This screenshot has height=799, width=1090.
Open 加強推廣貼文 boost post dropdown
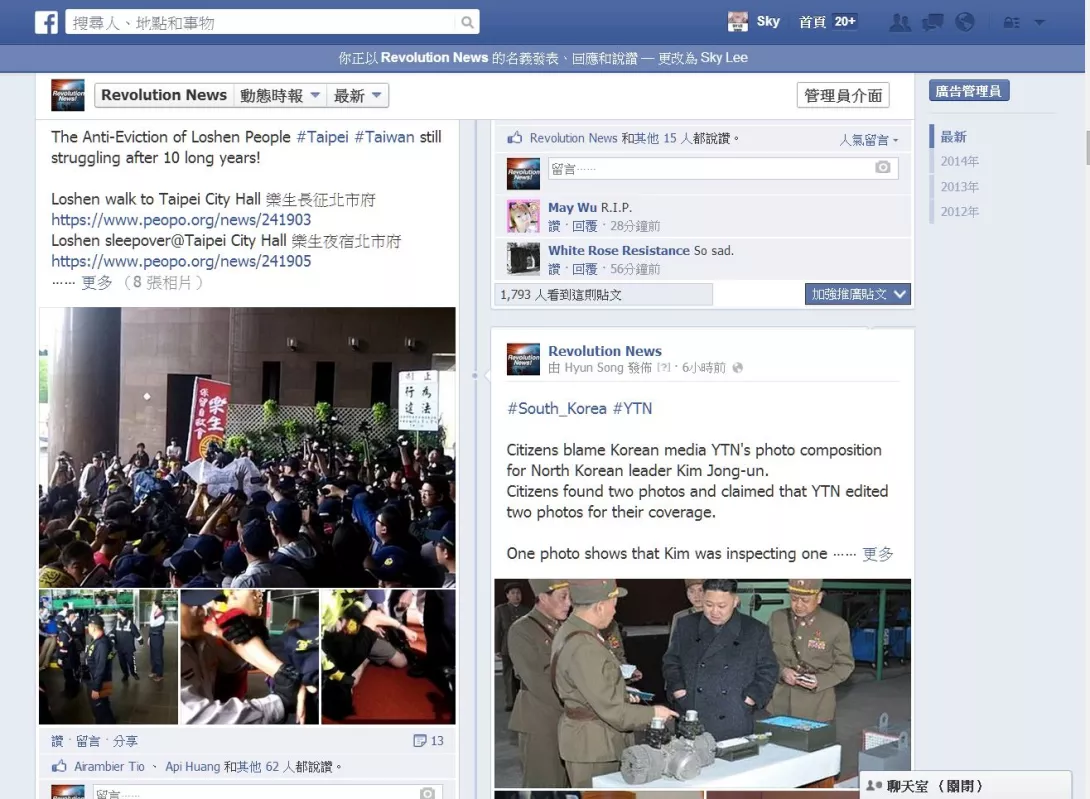858,294
